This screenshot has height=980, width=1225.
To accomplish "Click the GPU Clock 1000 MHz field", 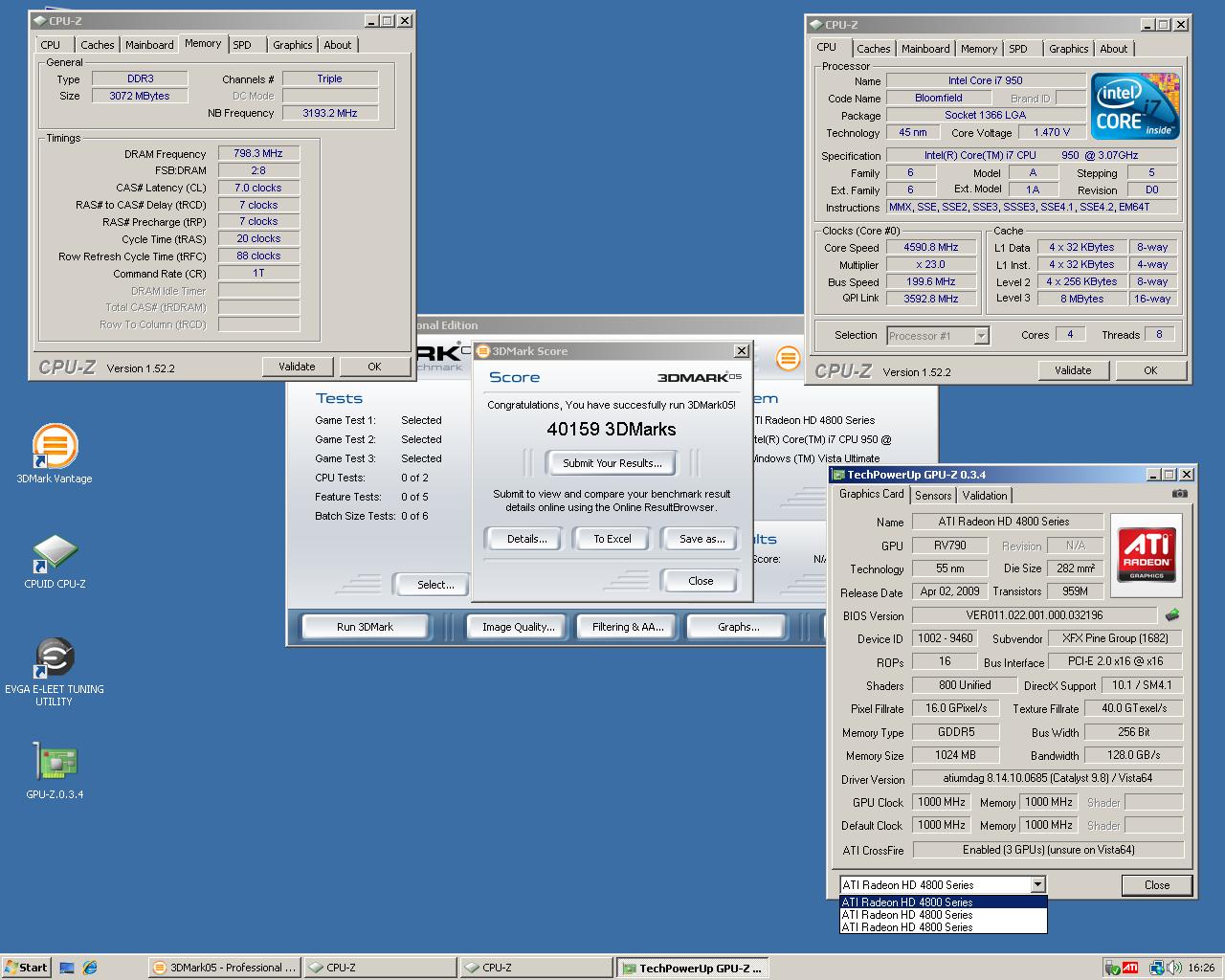I will tap(942, 802).
